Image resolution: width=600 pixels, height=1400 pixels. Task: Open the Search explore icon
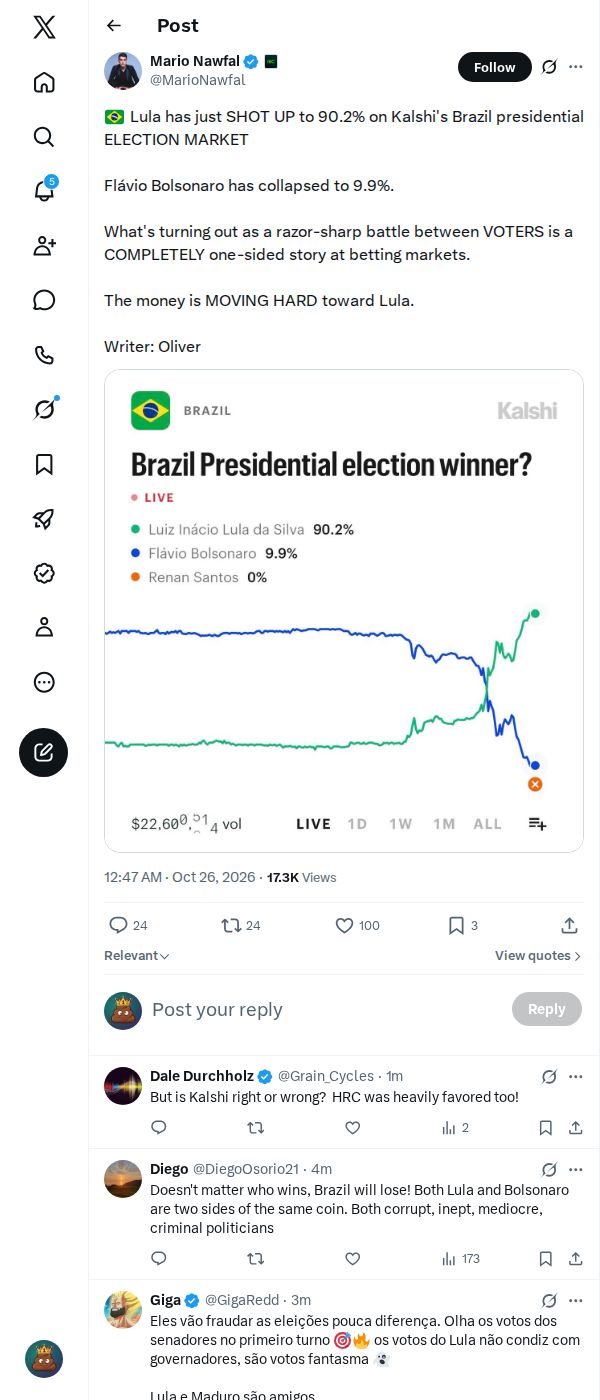pos(44,137)
